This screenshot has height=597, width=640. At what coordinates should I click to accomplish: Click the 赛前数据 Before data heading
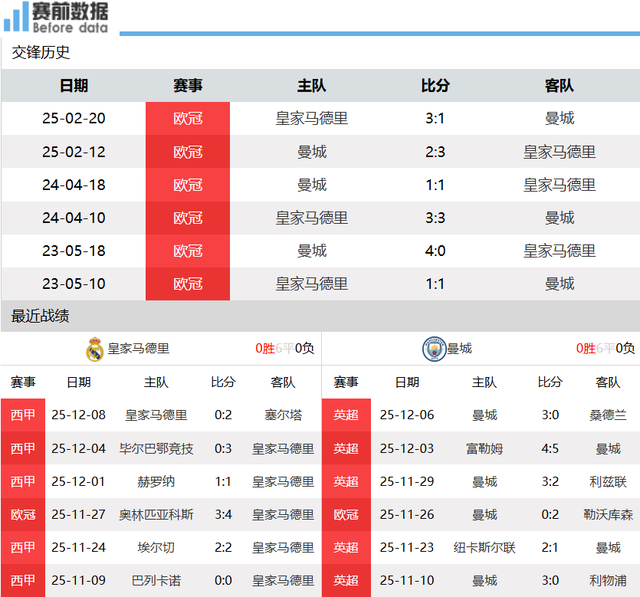click(x=70, y=18)
